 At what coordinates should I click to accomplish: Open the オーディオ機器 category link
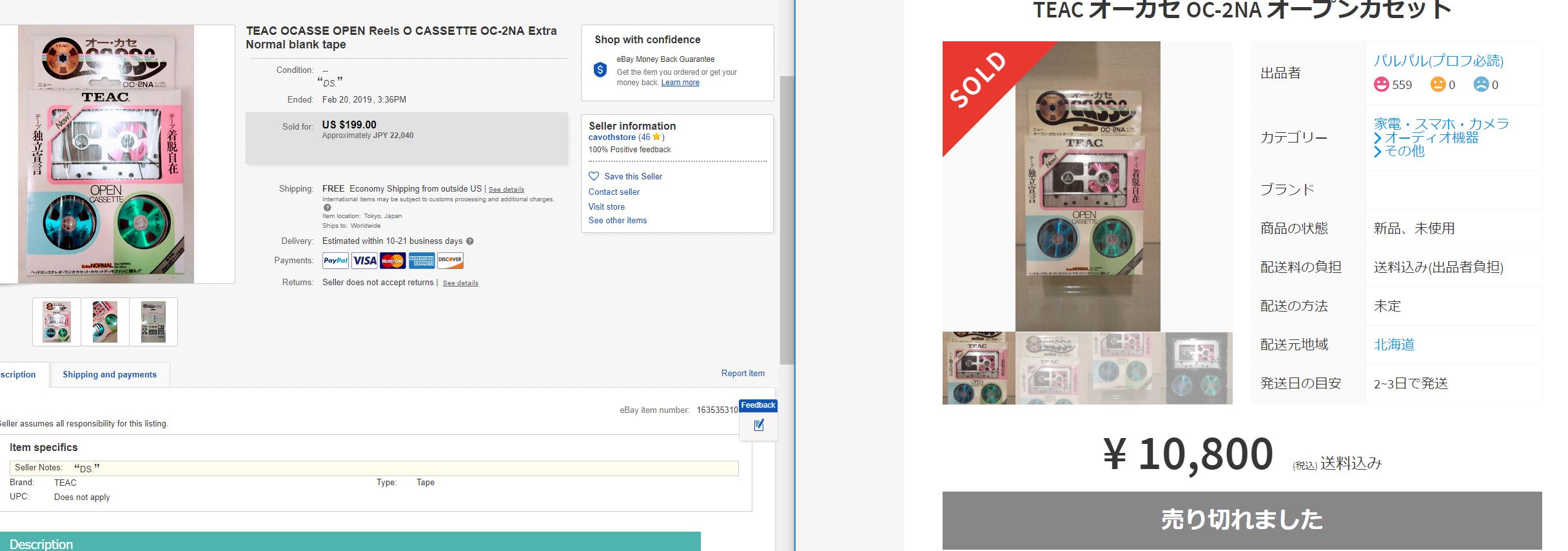click(1431, 137)
